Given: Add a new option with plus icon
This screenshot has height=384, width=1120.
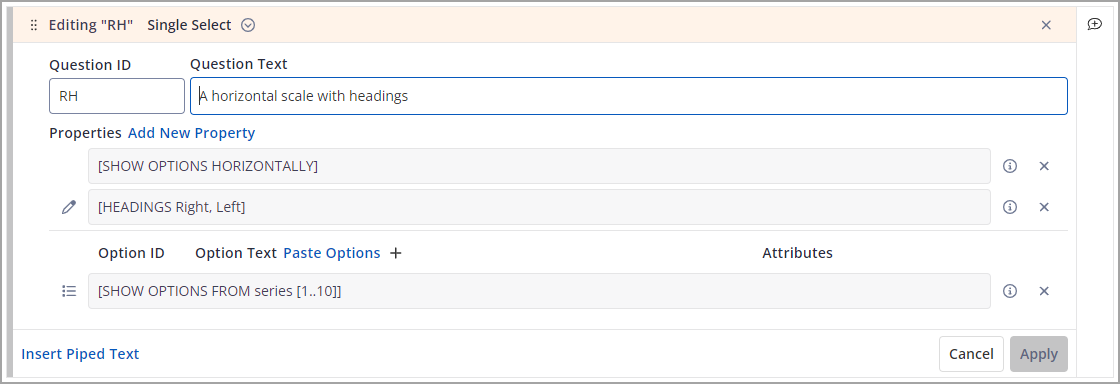Looking at the screenshot, I should tap(396, 253).
